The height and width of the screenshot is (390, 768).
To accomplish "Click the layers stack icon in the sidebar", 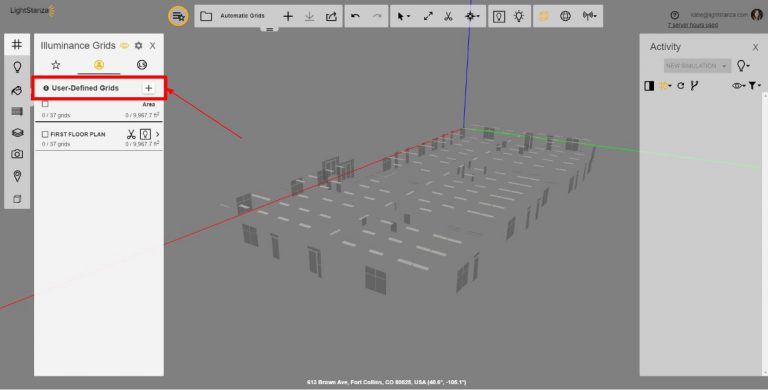I will 17,133.
